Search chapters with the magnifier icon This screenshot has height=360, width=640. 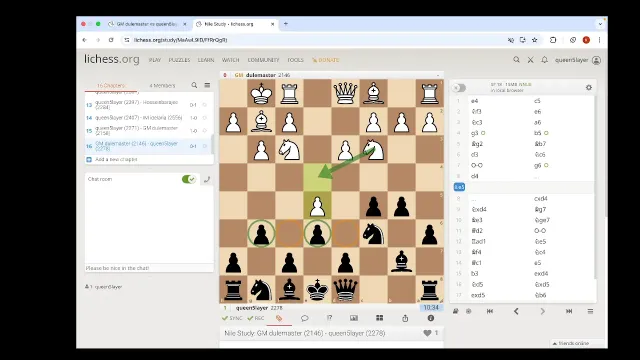click(194, 85)
